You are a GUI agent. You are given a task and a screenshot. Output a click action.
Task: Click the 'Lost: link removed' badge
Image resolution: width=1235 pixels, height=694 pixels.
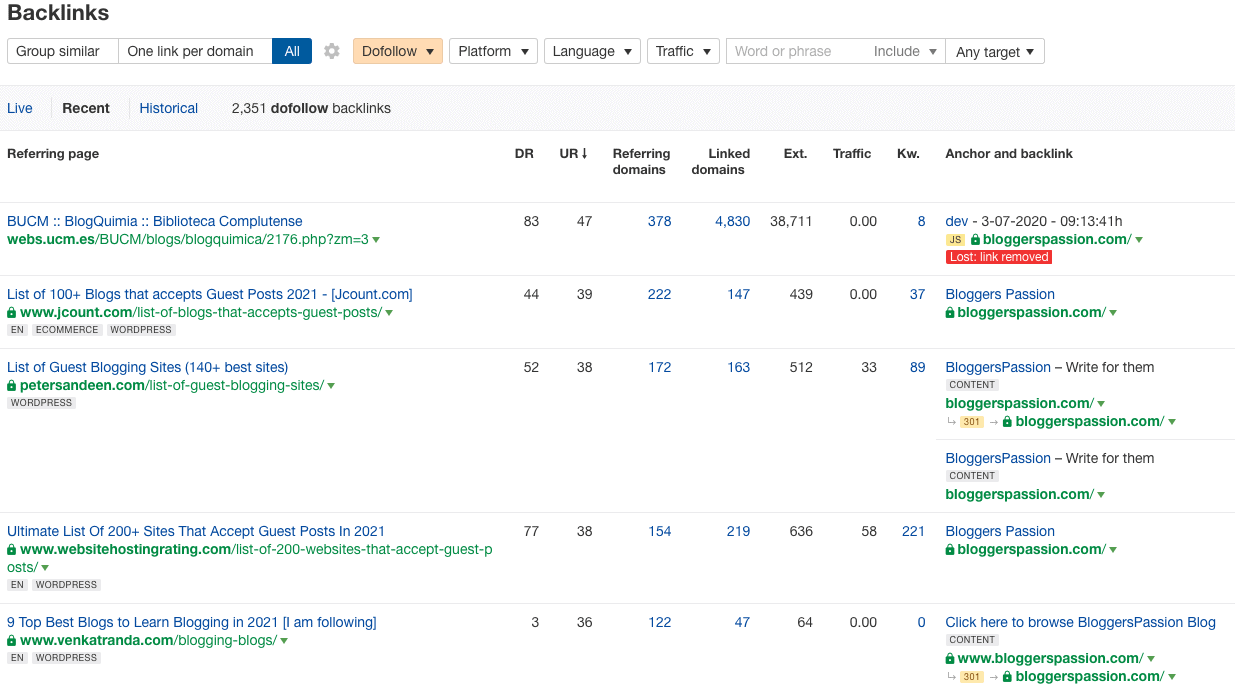[998, 256]
